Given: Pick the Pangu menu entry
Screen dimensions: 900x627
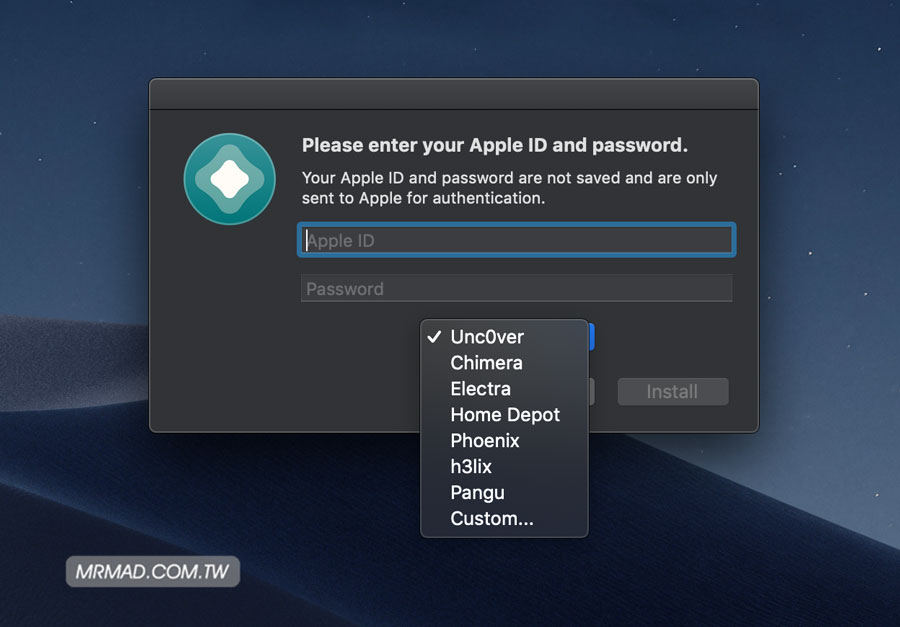Looking at the screenshot, I should [477, 493].
